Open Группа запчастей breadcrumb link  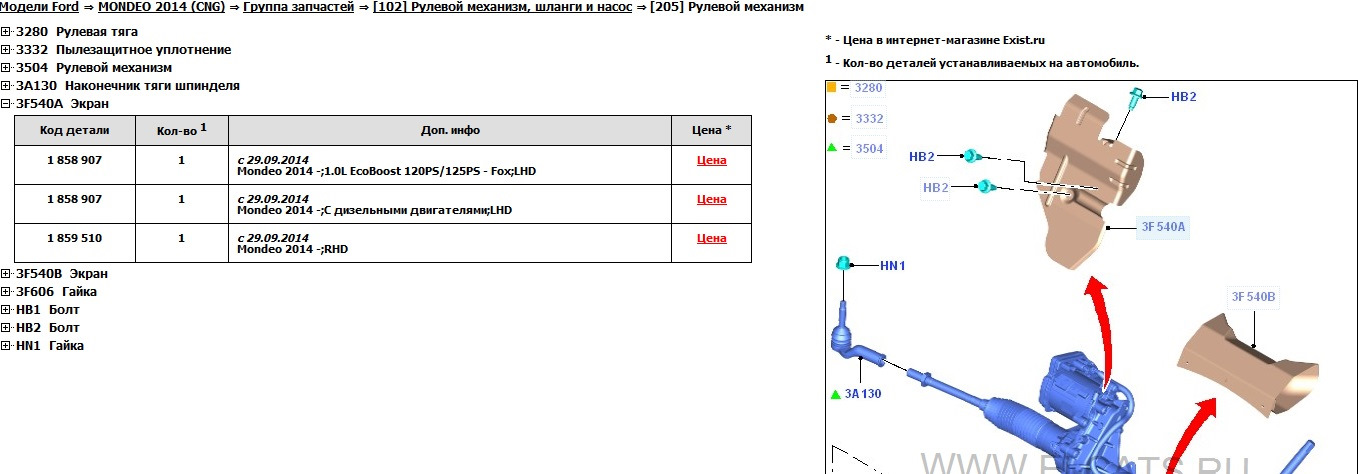pyautogui.click(x=298, y=7)
